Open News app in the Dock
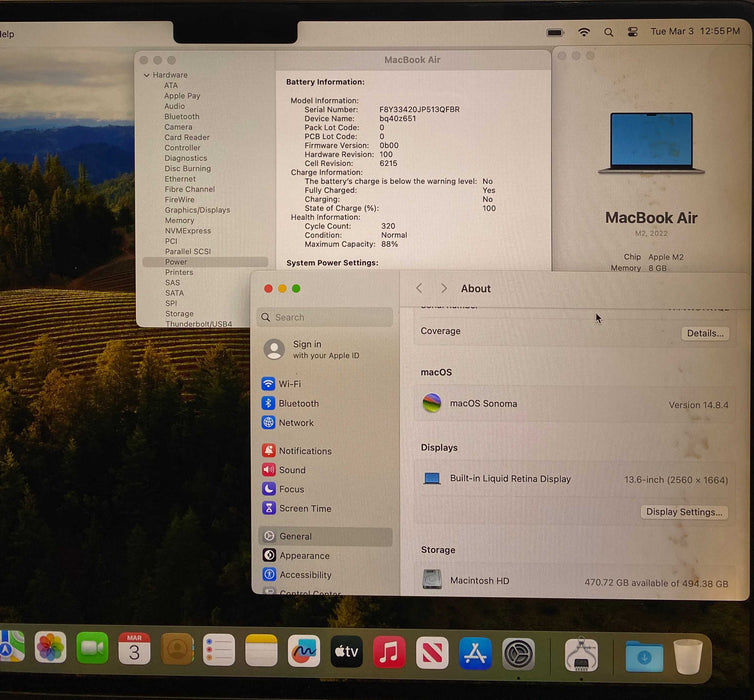Image resolution: width=754 pixels, height=700 pixels. [432, 653]
